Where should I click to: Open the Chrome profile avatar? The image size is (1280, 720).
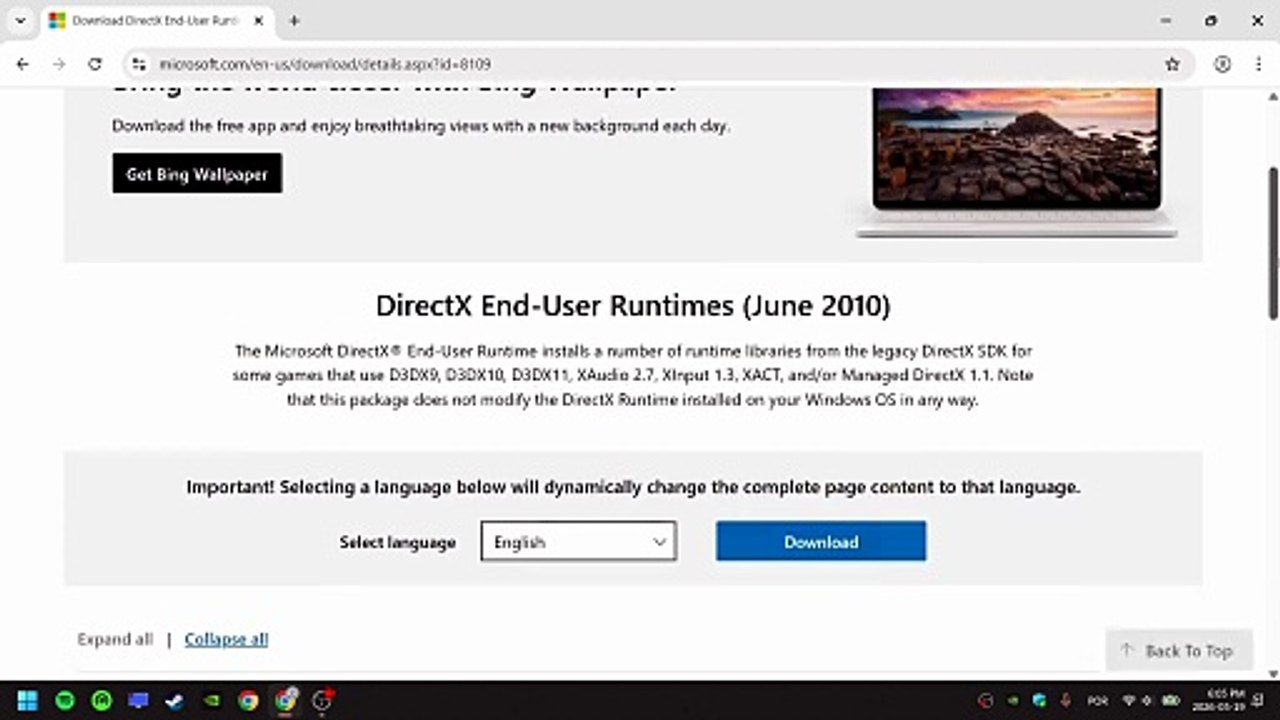pos(1222,64)
